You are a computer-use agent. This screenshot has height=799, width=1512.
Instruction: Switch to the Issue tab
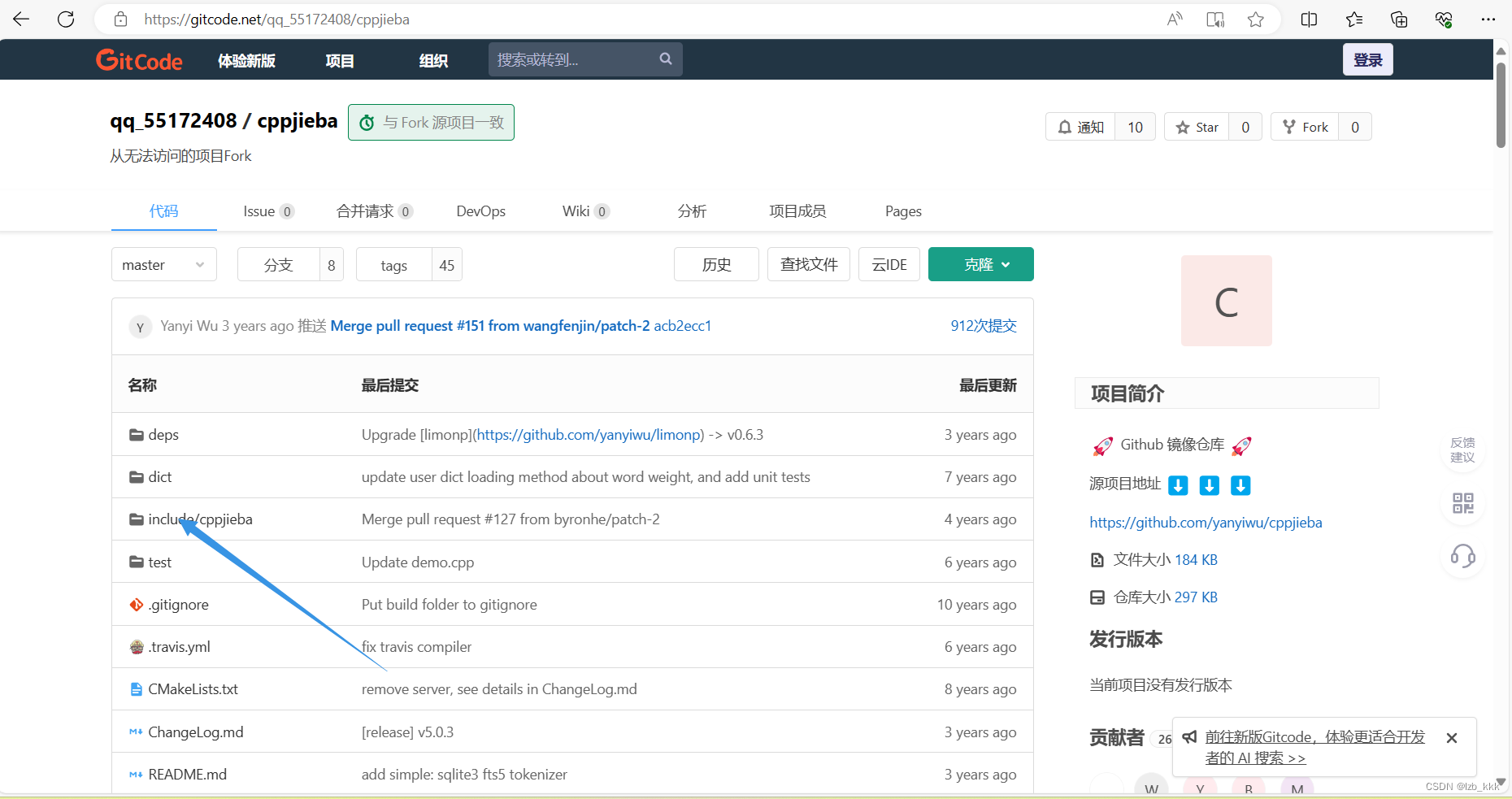[x=268, y=211]
